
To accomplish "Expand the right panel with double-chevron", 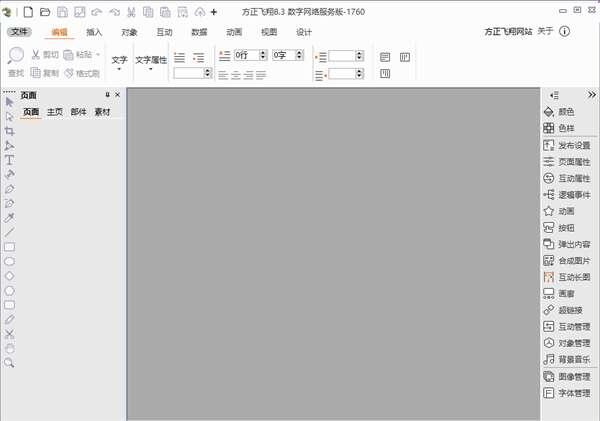I will [x=591, y=94].
